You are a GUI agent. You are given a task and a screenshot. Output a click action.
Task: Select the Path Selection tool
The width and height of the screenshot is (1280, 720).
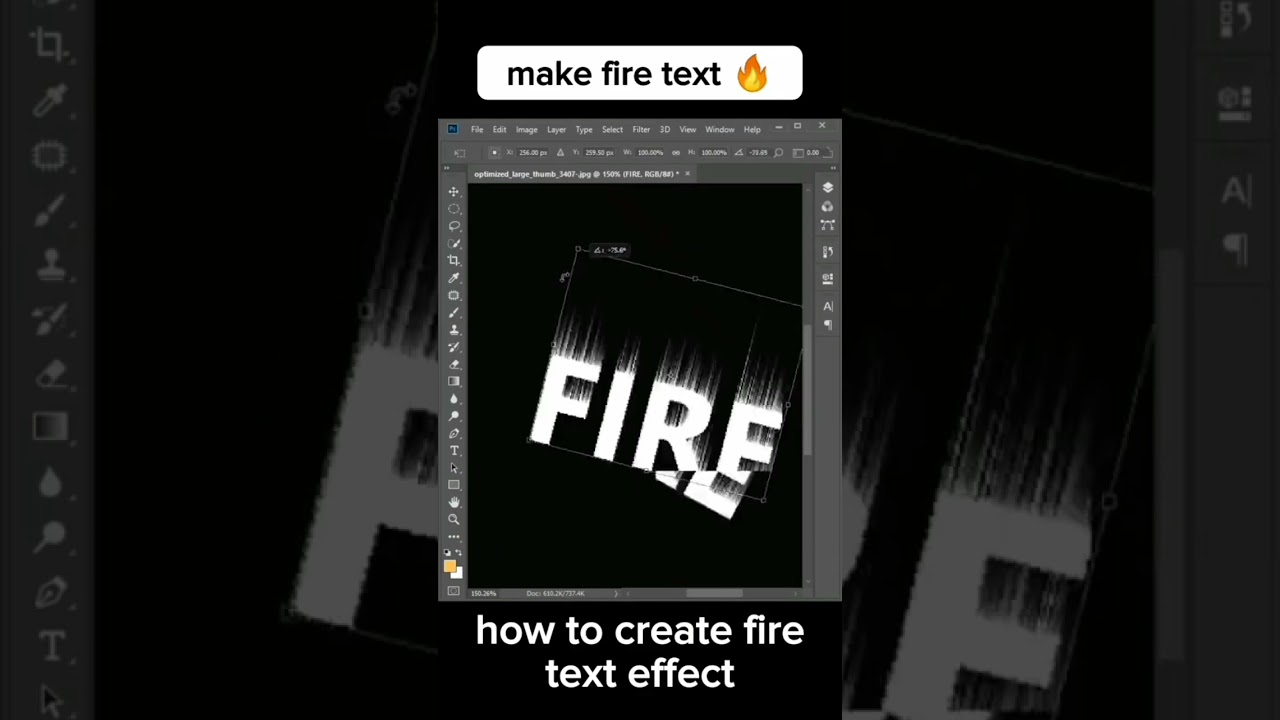453,467
